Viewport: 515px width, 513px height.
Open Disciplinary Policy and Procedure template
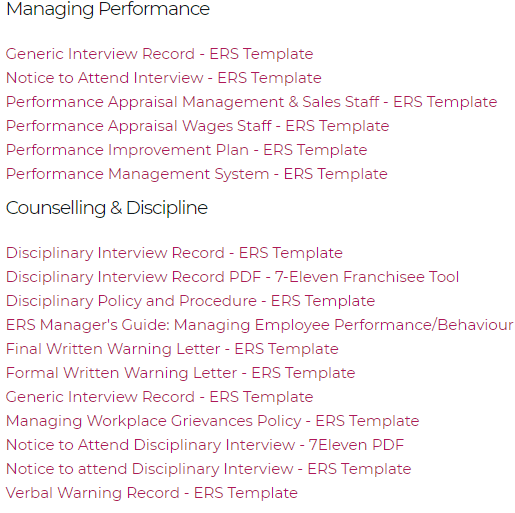(191, 301)
